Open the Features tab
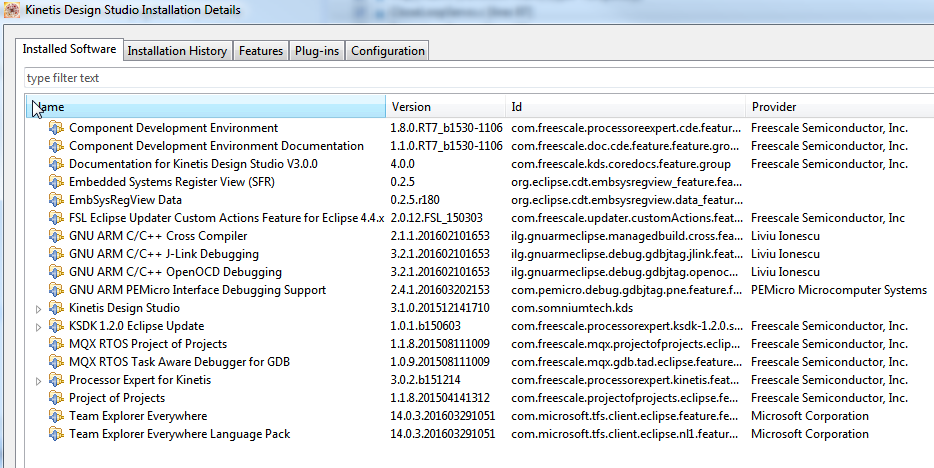 point(261,51)
